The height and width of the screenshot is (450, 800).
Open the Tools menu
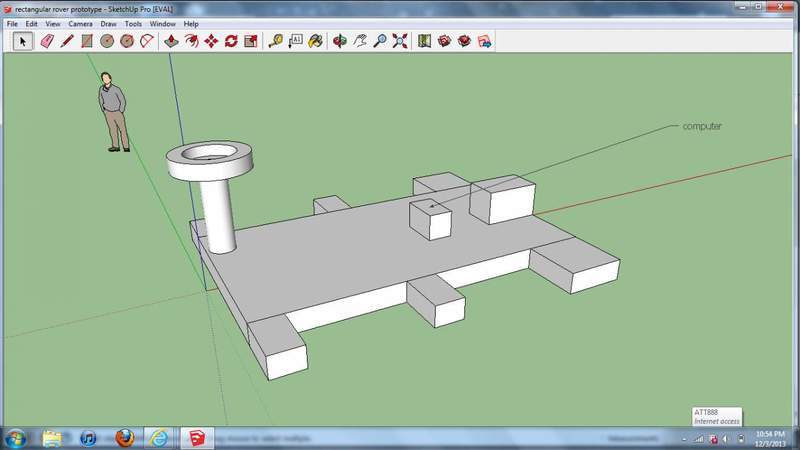click(133, 23)
